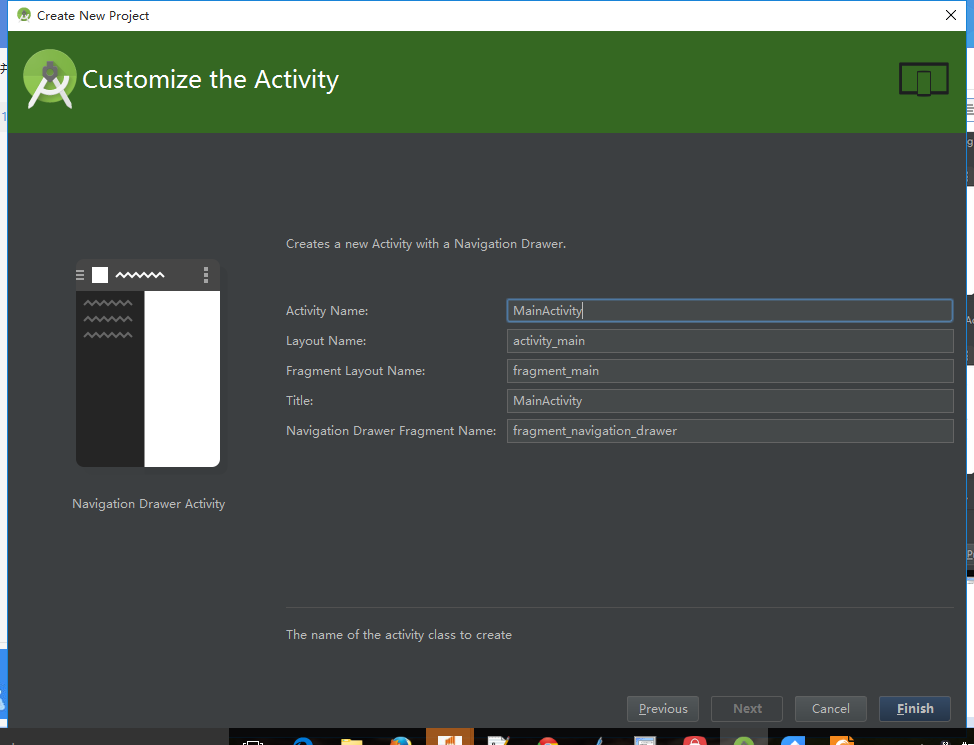The image size is (974, 745).
Task: Finish creating the project
Action: pyautogui.click(x=914, y=708)
